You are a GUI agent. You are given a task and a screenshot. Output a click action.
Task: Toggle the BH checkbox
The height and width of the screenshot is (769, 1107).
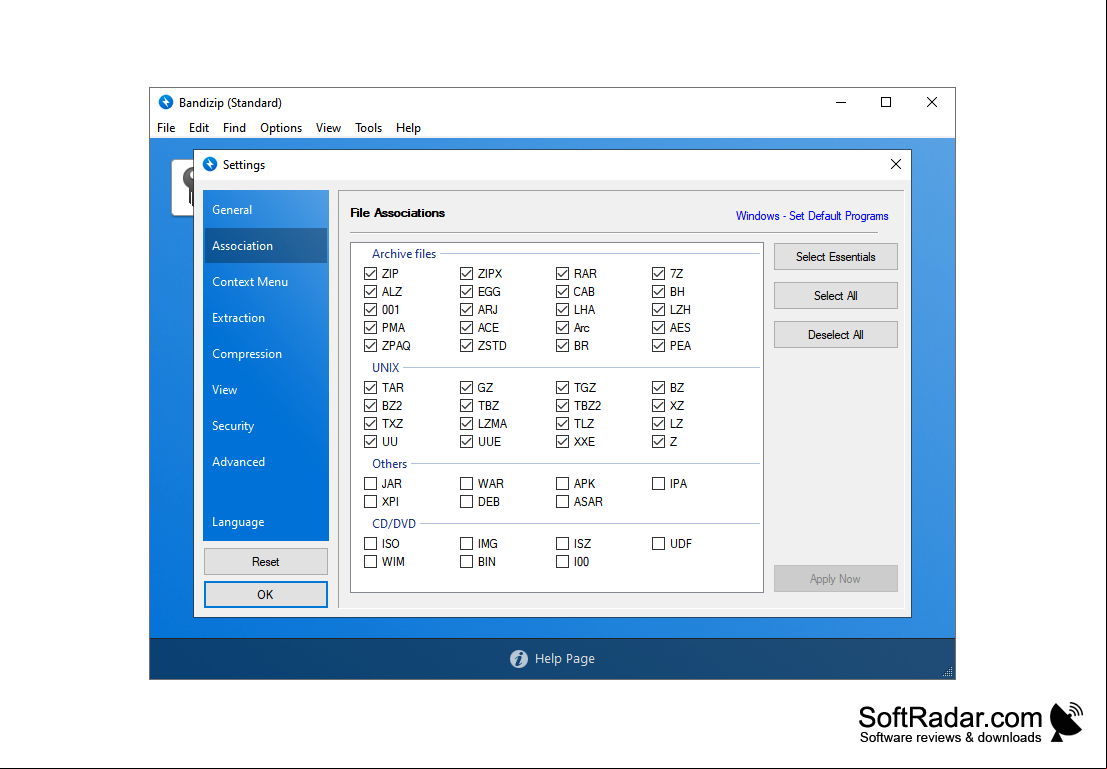tap(659, 292)
